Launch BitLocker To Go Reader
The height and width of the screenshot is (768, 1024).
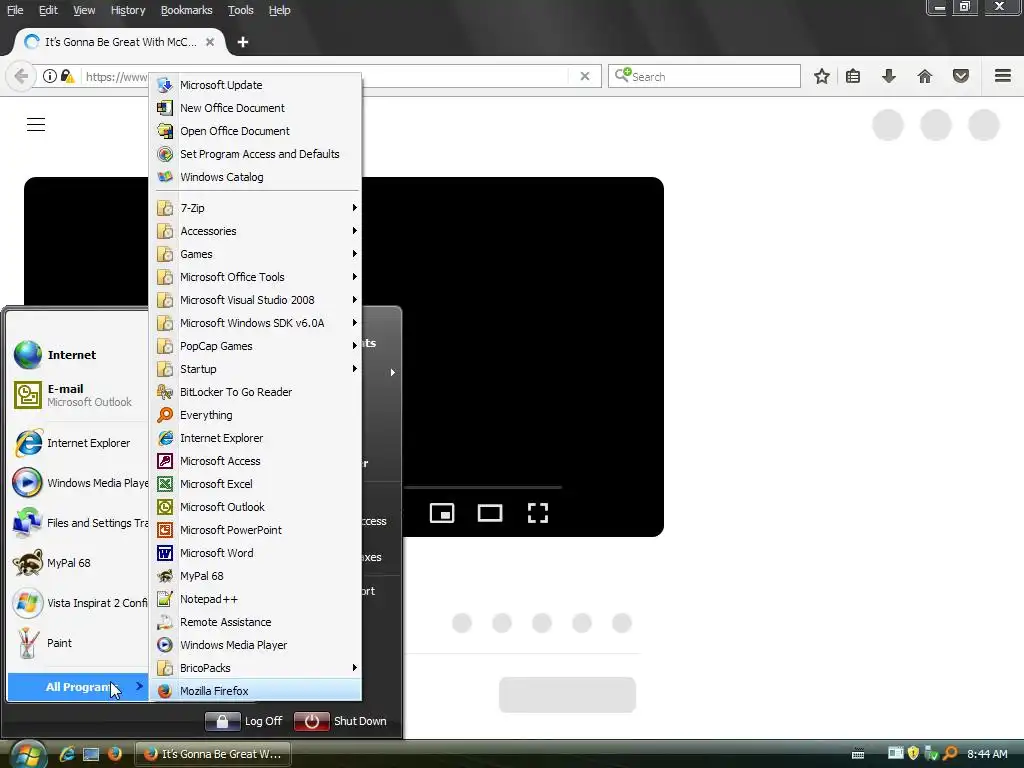255,392
